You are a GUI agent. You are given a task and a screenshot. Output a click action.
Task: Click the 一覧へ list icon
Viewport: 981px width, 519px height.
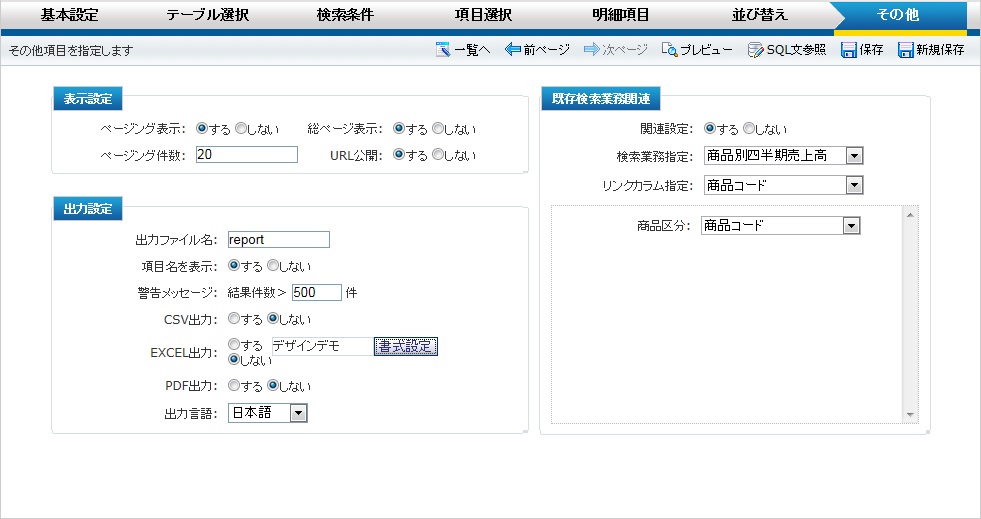coord(443,49)
